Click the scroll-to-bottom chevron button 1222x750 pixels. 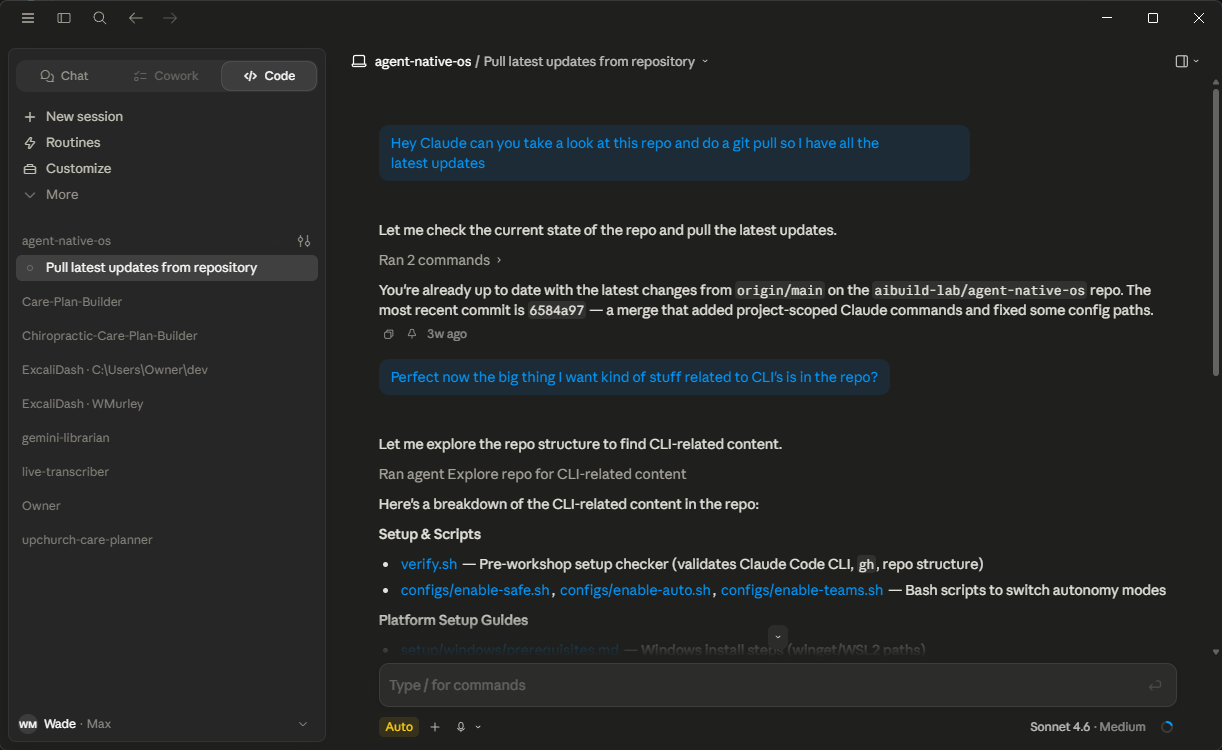click(x=778, y=636)
